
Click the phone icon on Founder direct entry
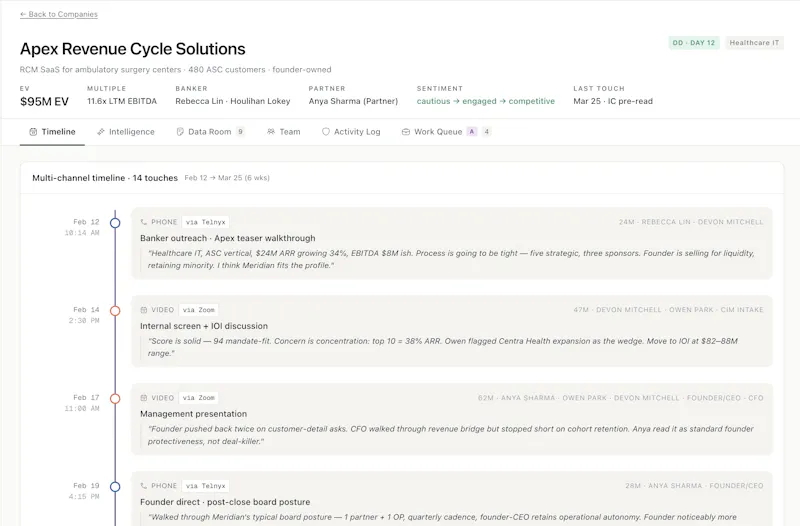[x=144, y=486]
